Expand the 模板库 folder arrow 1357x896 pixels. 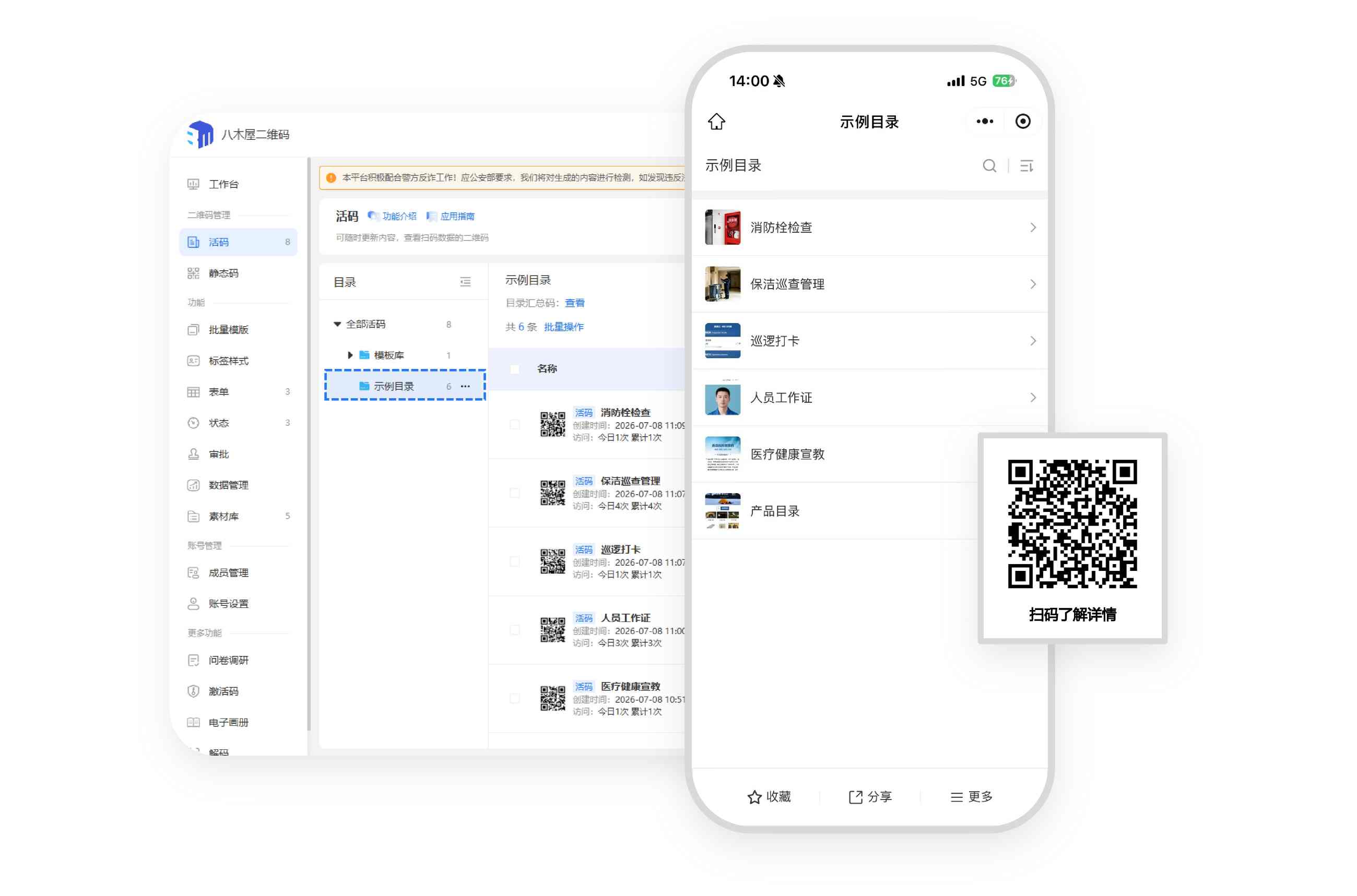[350, 355]
